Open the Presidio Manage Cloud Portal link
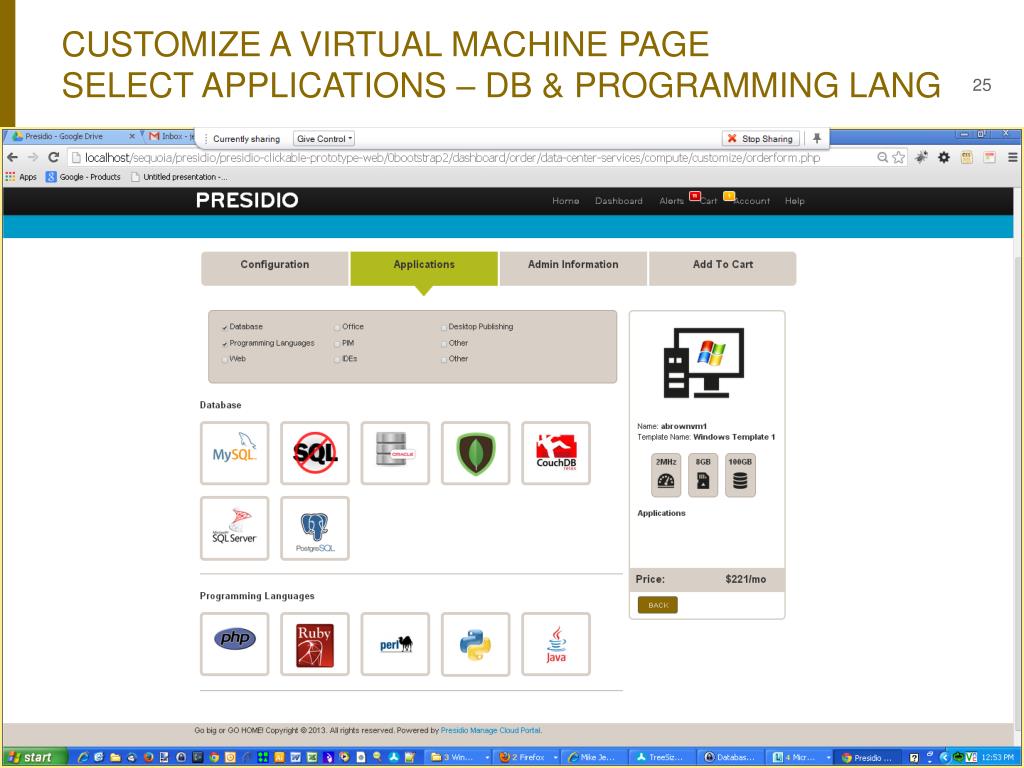 click(x=490, y=730)
